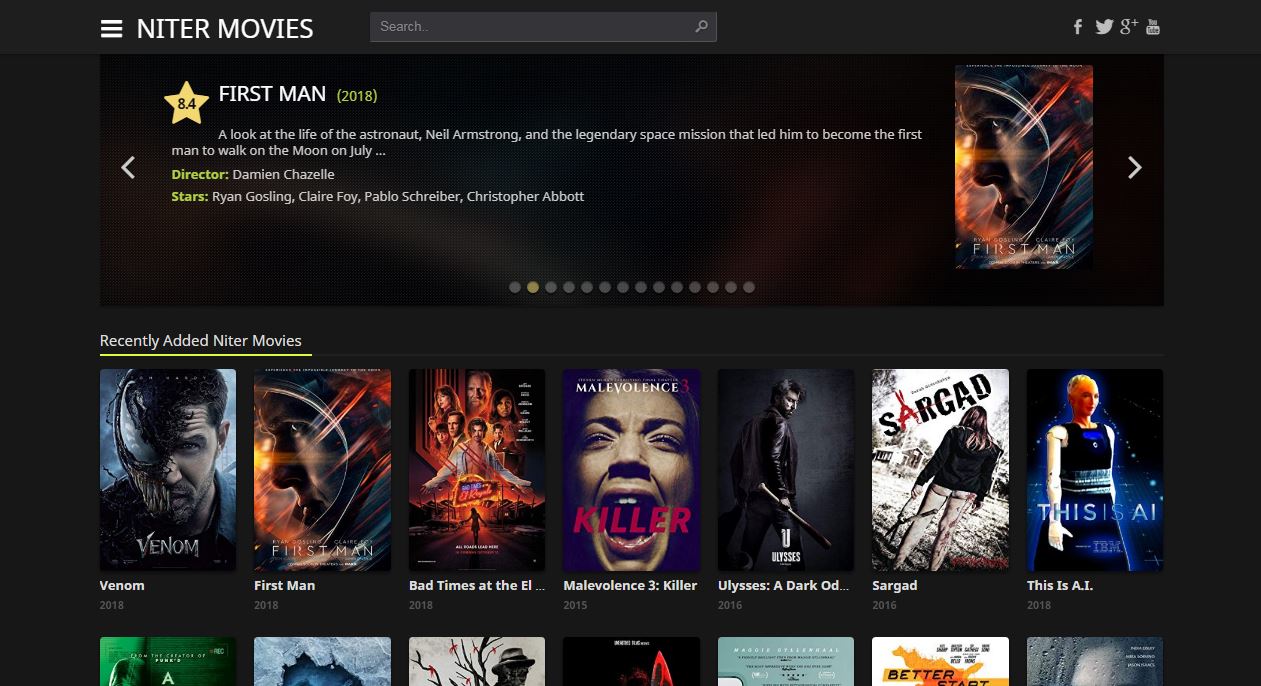Open First Man poster in recently added

coord(322,470)
